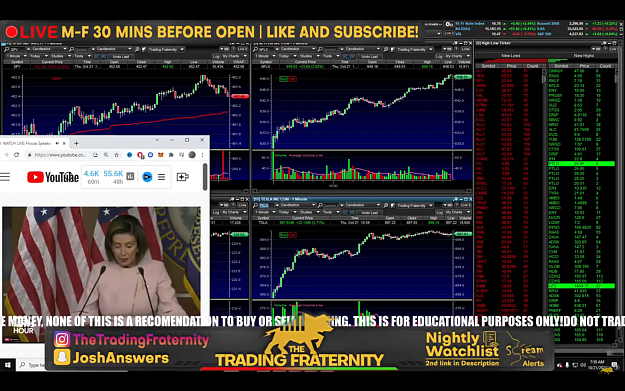
Task: Click the symbol search magnifier in the NFLX chart
Action: click(x=256, y=49)
